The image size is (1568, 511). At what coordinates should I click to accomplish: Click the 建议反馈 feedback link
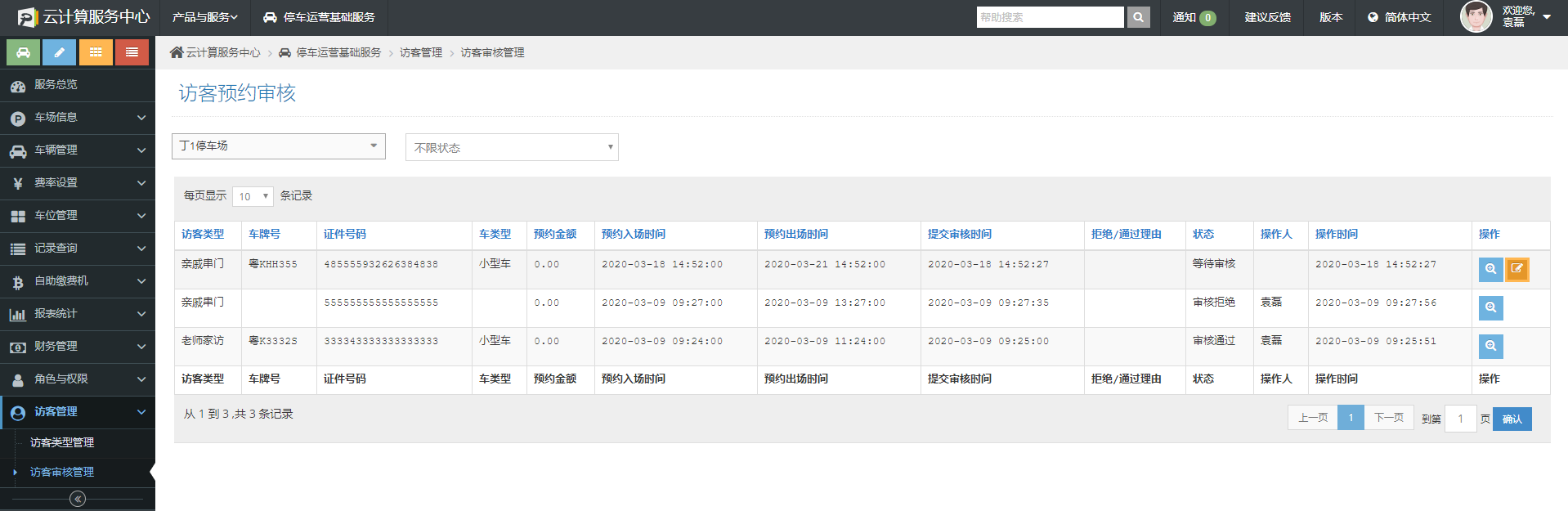pos(1267,17)
